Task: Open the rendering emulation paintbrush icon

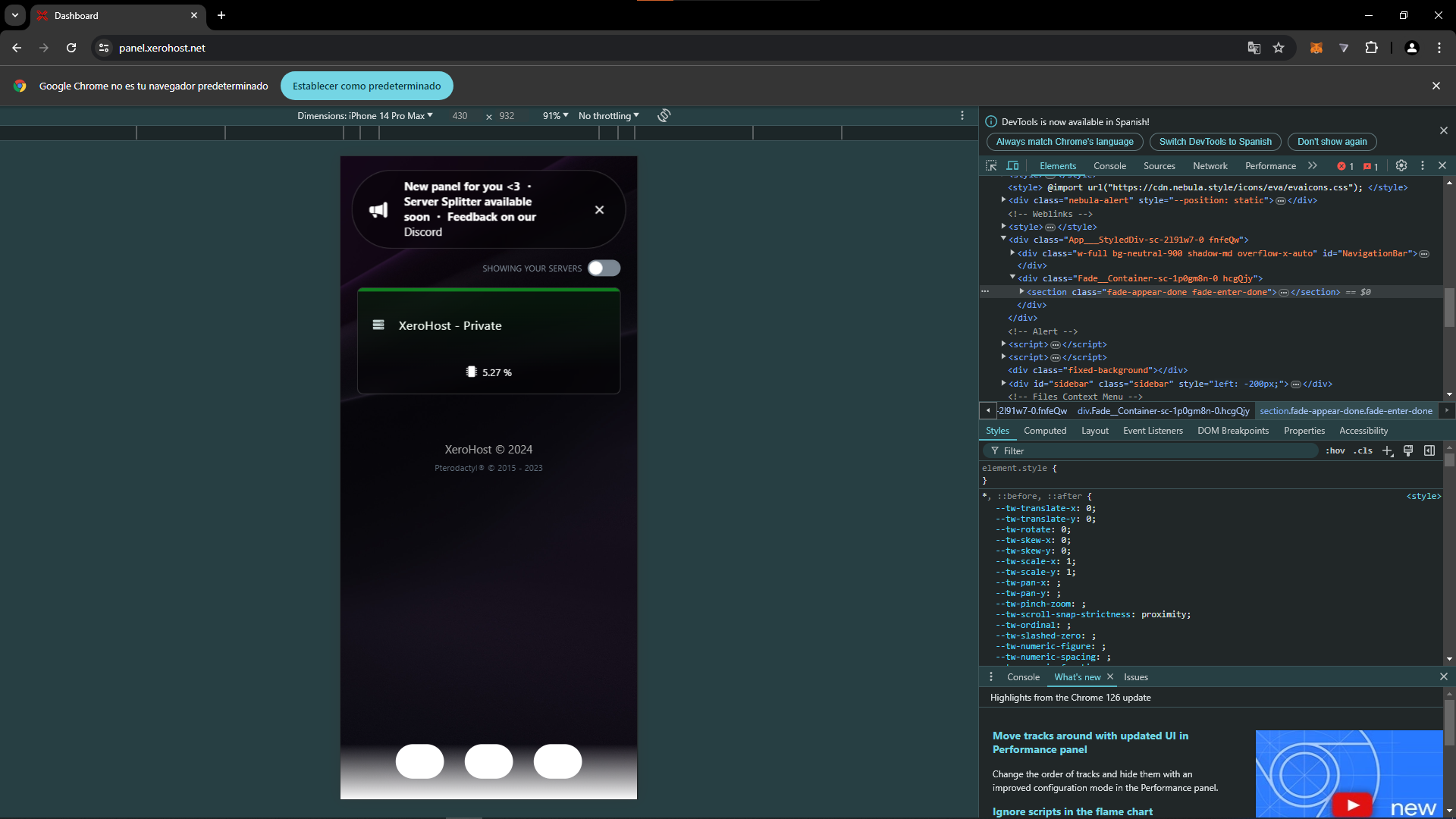Action: click(x=1408, y=450)
